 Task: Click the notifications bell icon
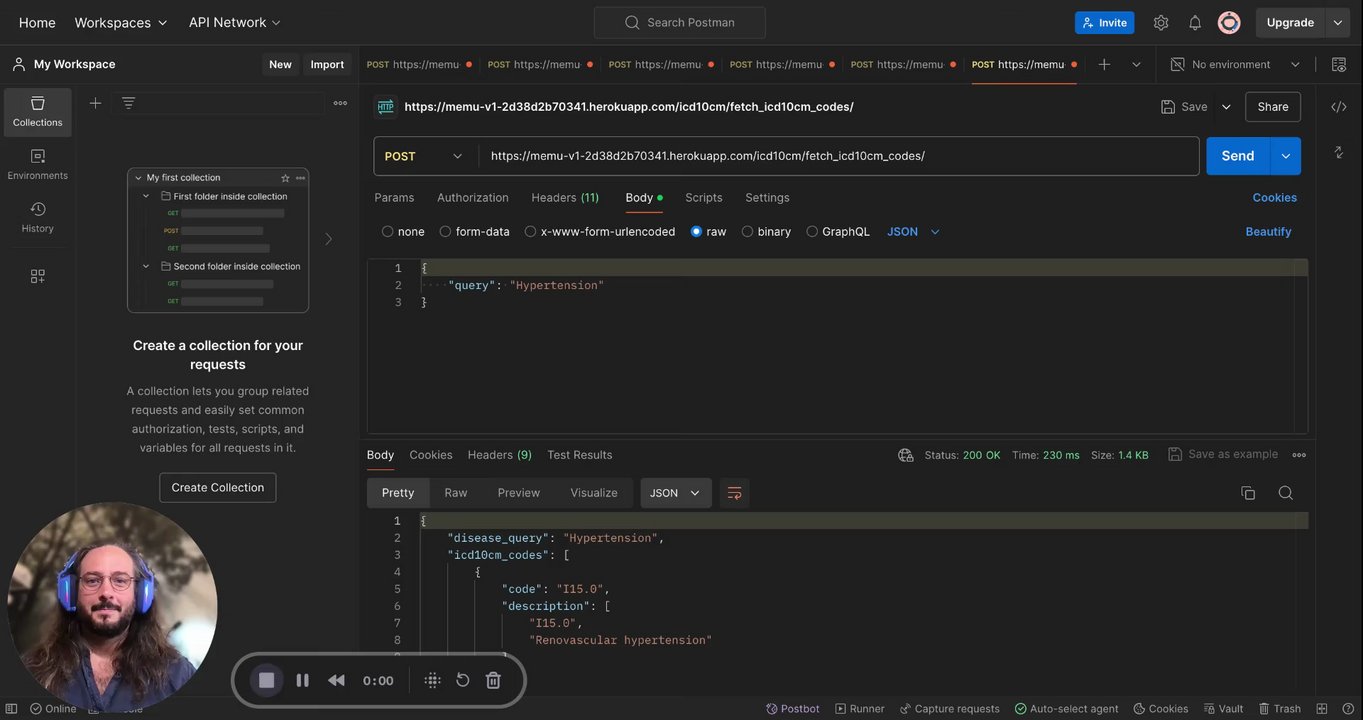coord(1194,22)
